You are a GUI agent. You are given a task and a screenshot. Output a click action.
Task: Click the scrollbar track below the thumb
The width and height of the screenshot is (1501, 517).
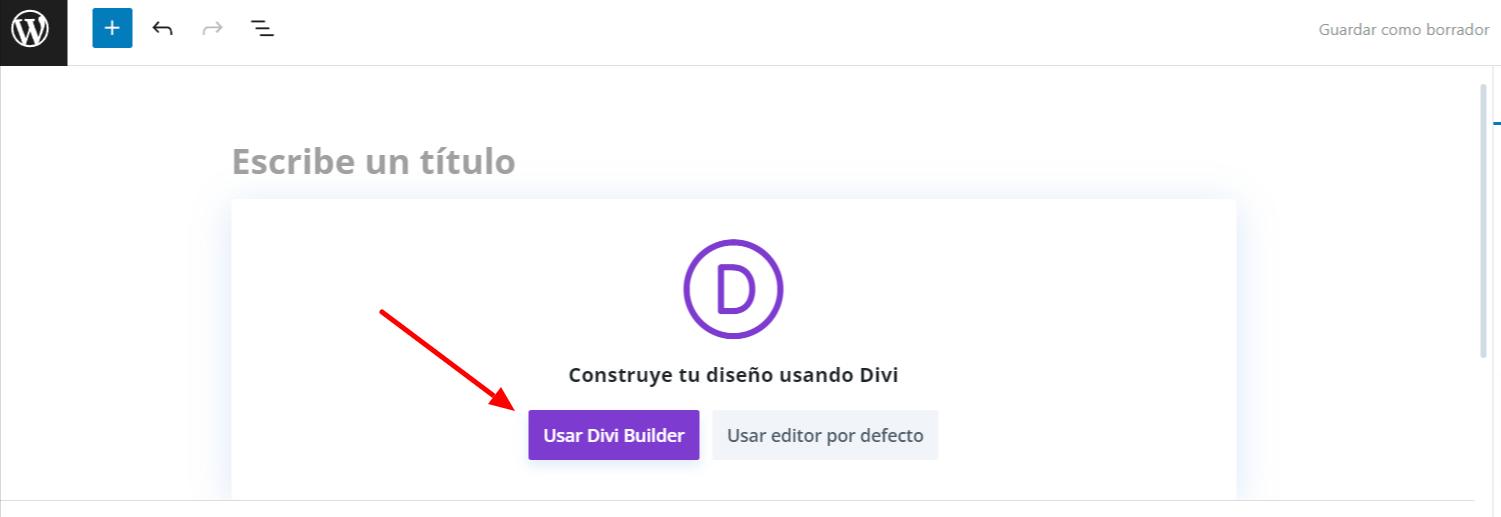(x=1484, y=430)
